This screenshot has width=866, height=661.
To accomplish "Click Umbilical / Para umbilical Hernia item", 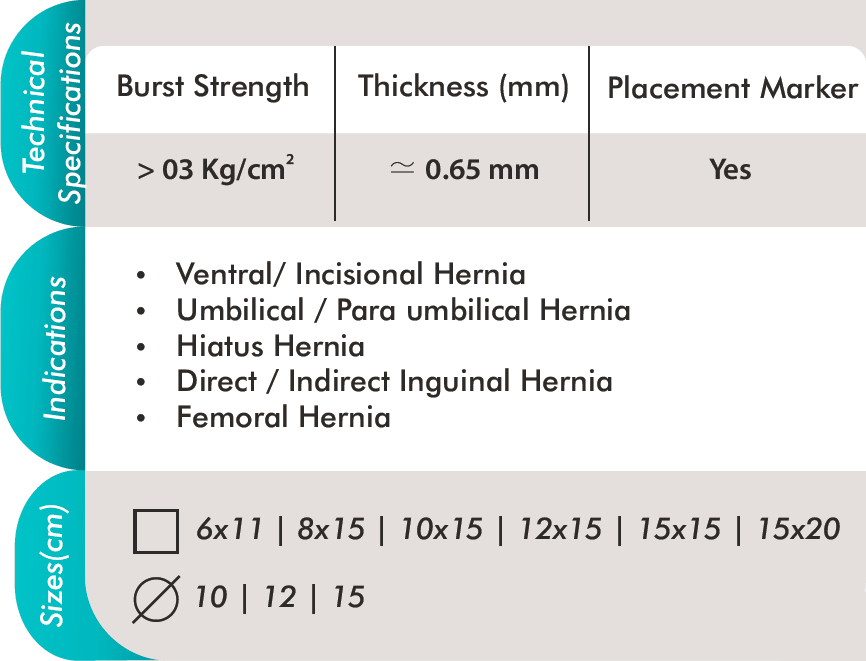I will [x=403, y=310].
